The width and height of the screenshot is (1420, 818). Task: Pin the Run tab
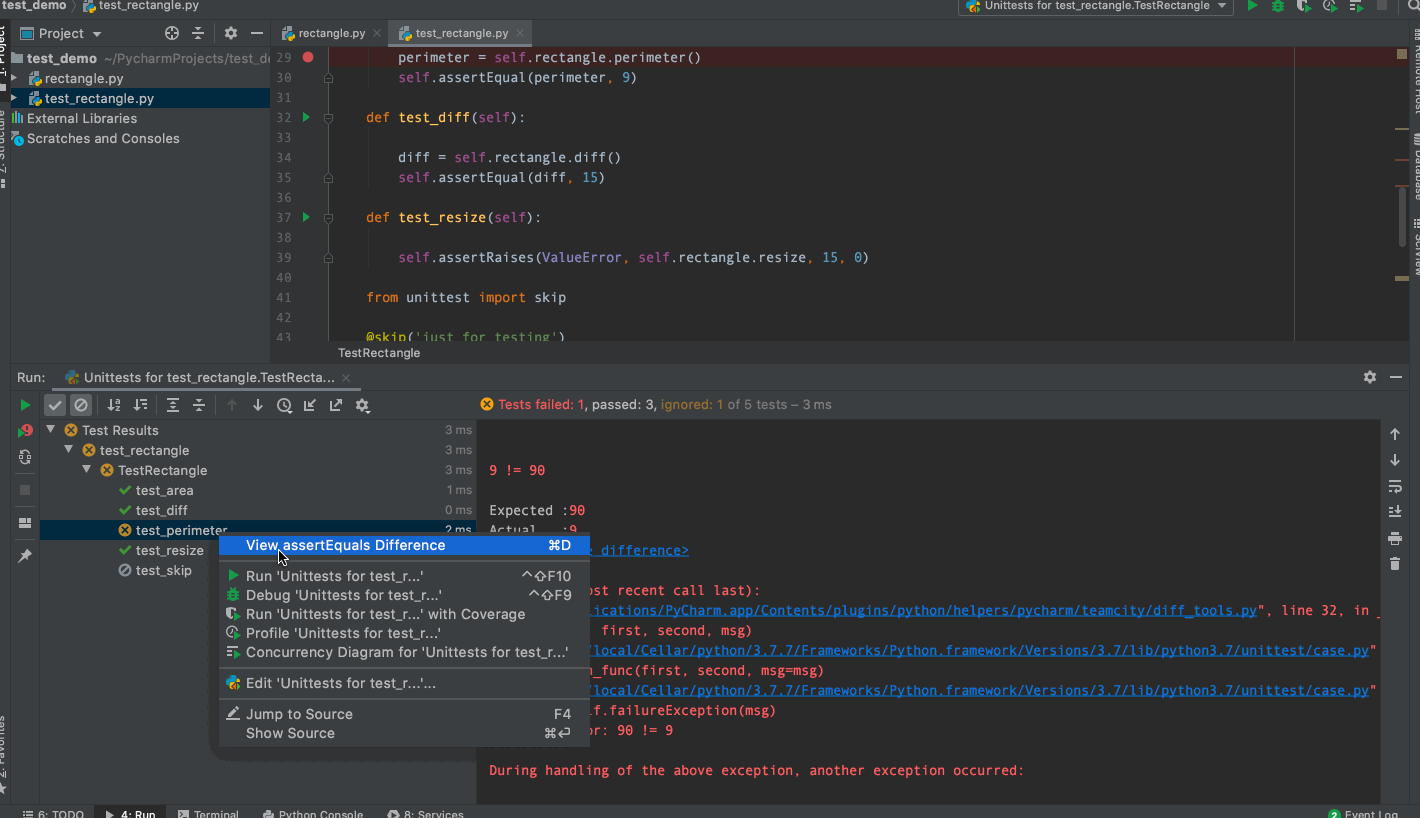[25, 555]
